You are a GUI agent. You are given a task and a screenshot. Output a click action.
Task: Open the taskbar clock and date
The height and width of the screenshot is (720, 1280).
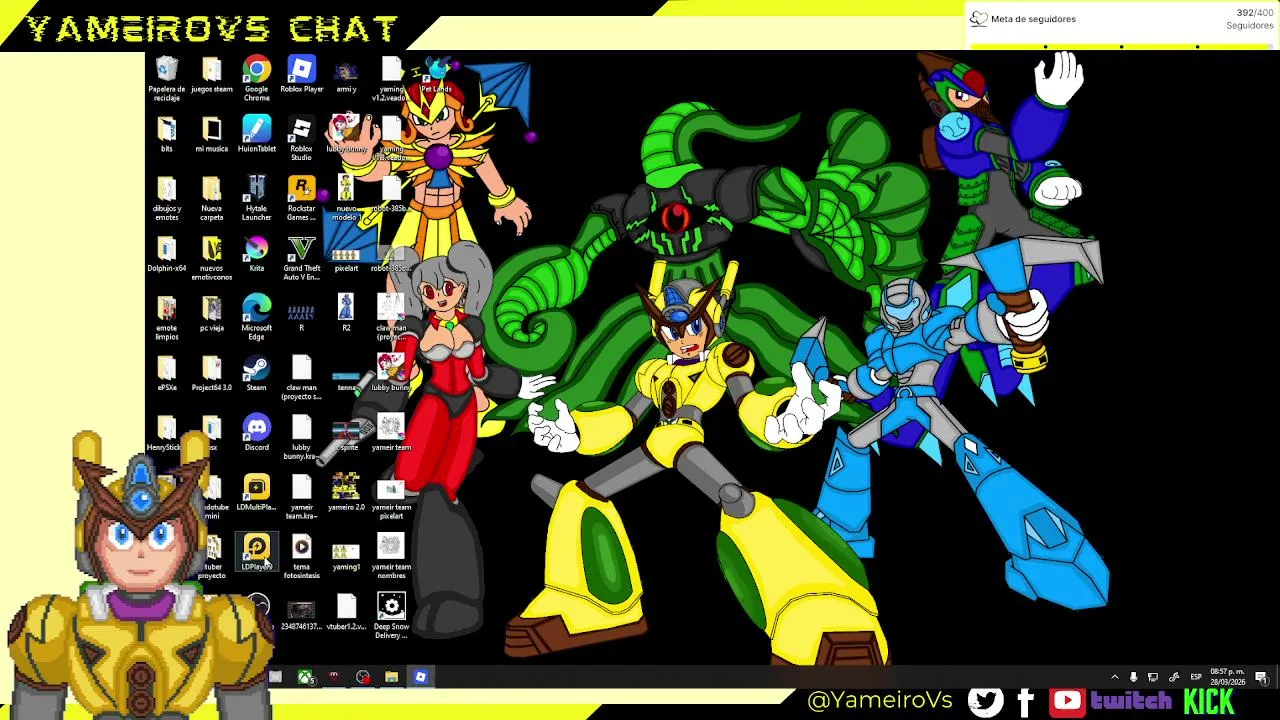(1228, 677)
